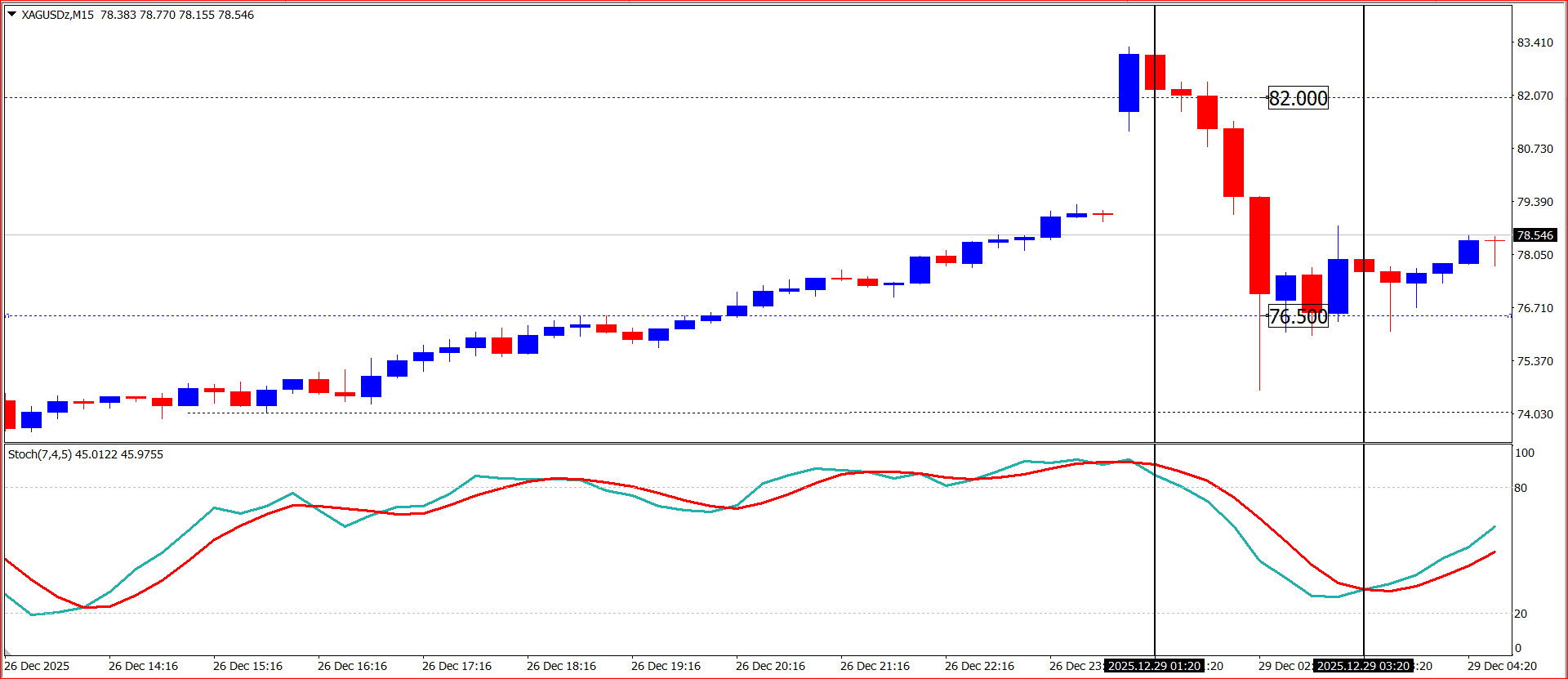Select the 76.500 price level label
The height and width of the screenshot is (679, 1568).
point(1298,316)
